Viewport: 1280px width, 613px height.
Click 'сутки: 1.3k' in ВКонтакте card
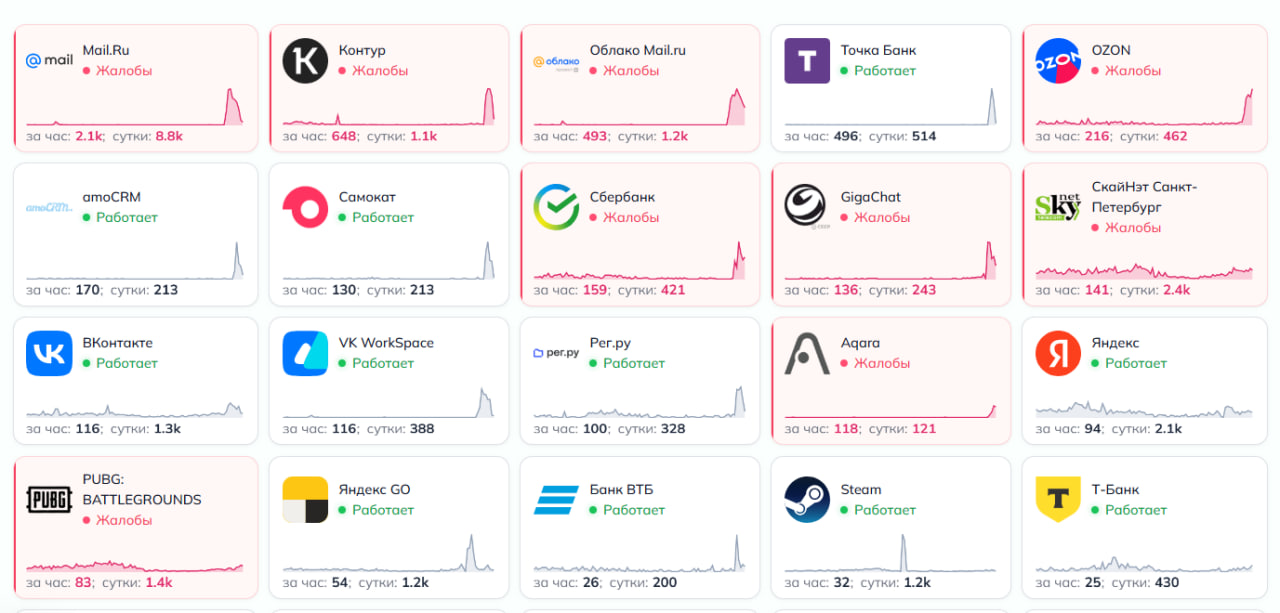(145, 429)
